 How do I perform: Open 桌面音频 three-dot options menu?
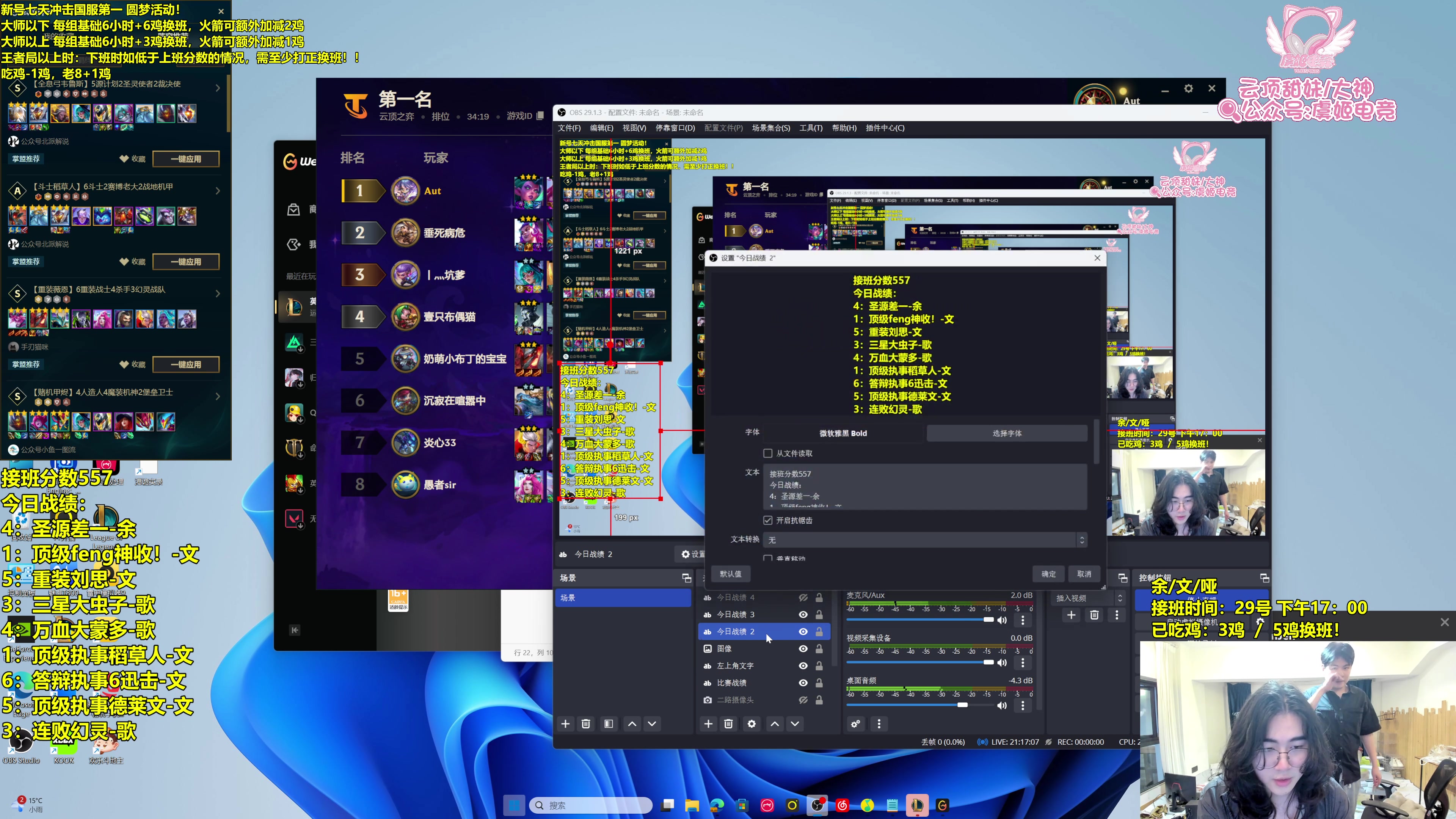point(1023,705)
